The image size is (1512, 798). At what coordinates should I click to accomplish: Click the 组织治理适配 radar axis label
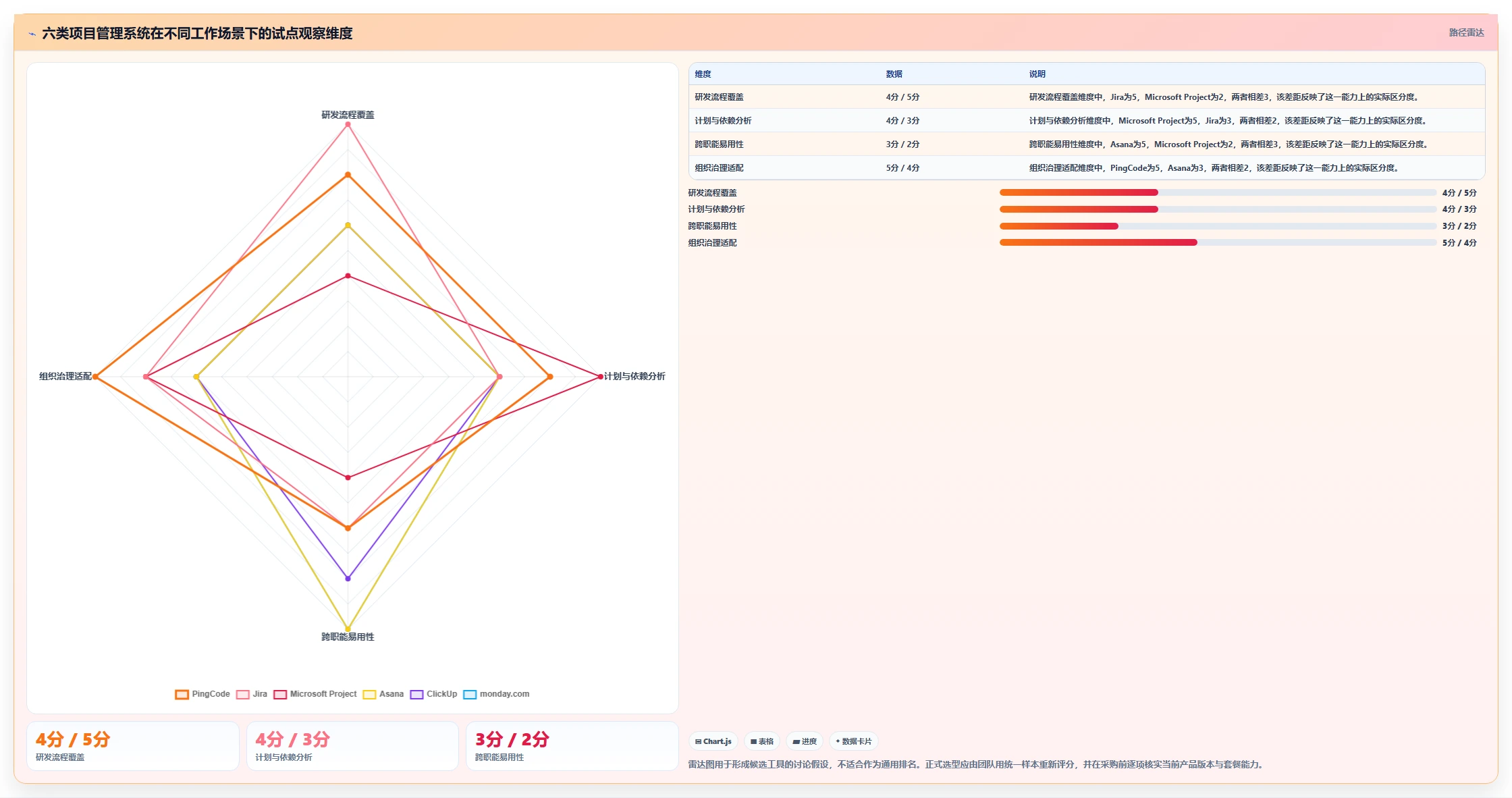(x=65, y=377)
